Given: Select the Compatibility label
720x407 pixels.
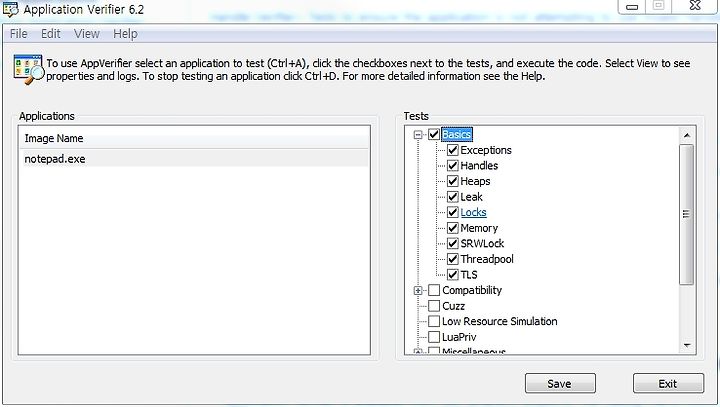Looking at the screenshot, I should 472,290.
